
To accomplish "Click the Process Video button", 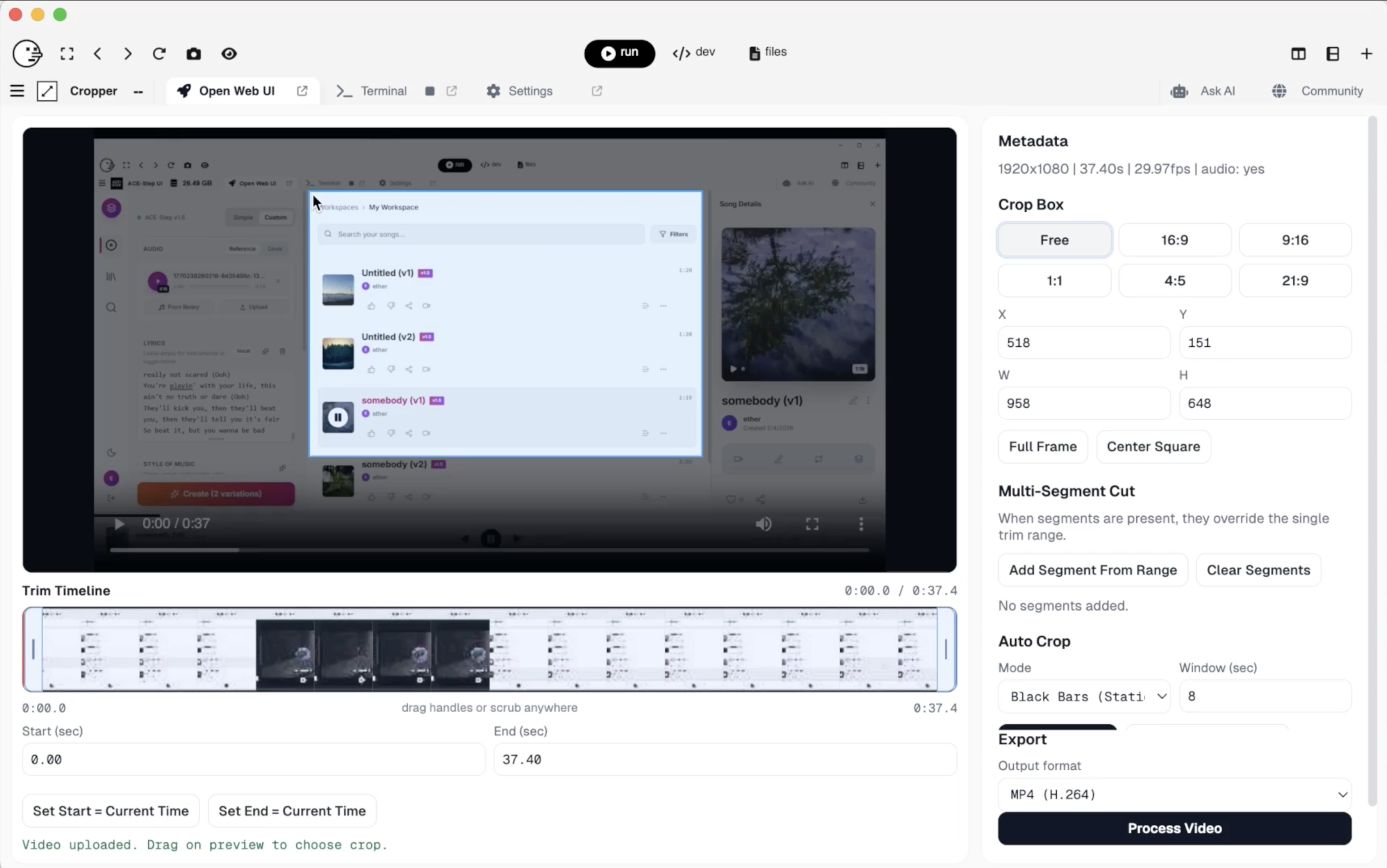I will click(1174, 828).
